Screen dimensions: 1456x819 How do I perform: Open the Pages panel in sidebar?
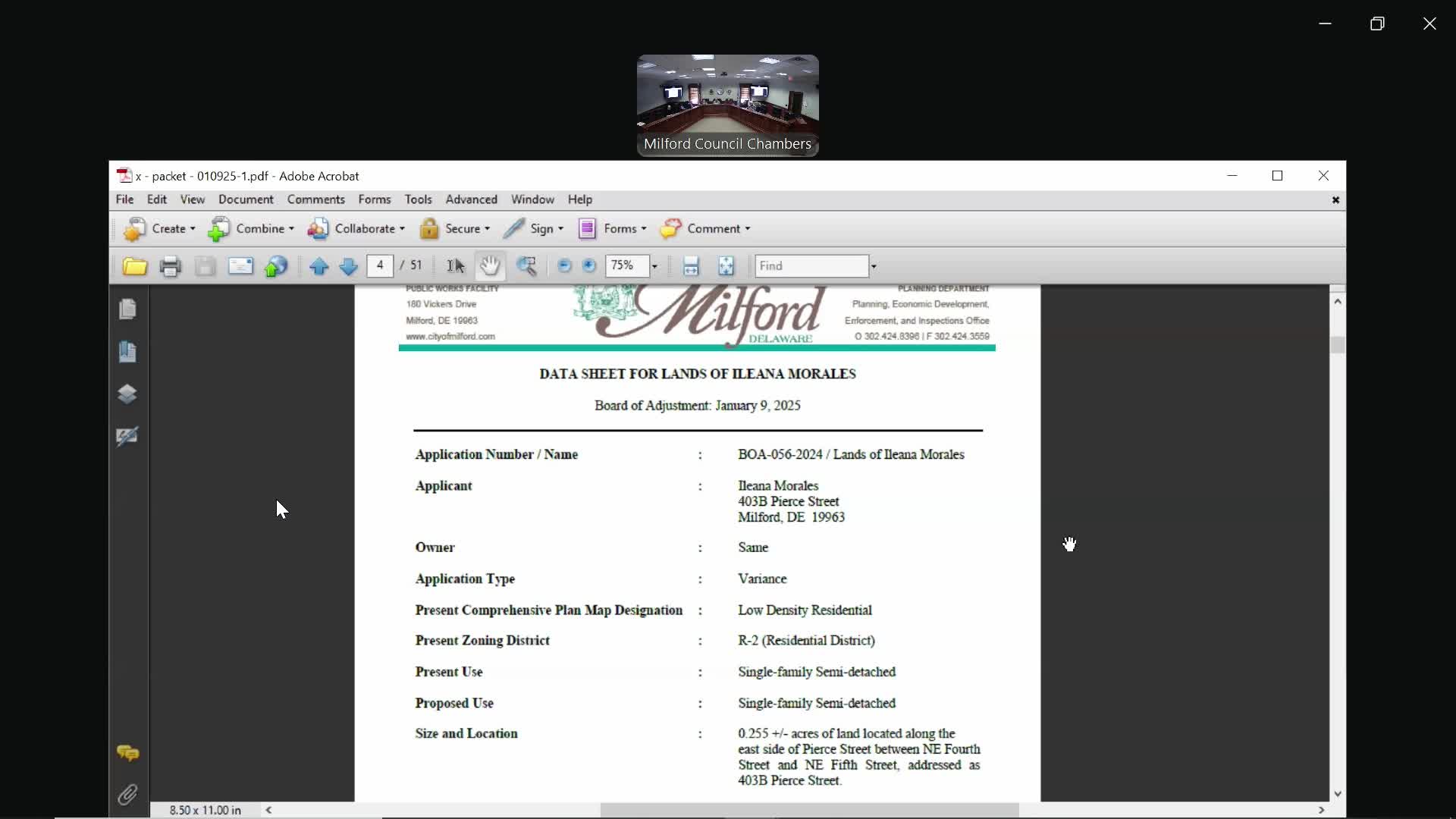point(127,309)
